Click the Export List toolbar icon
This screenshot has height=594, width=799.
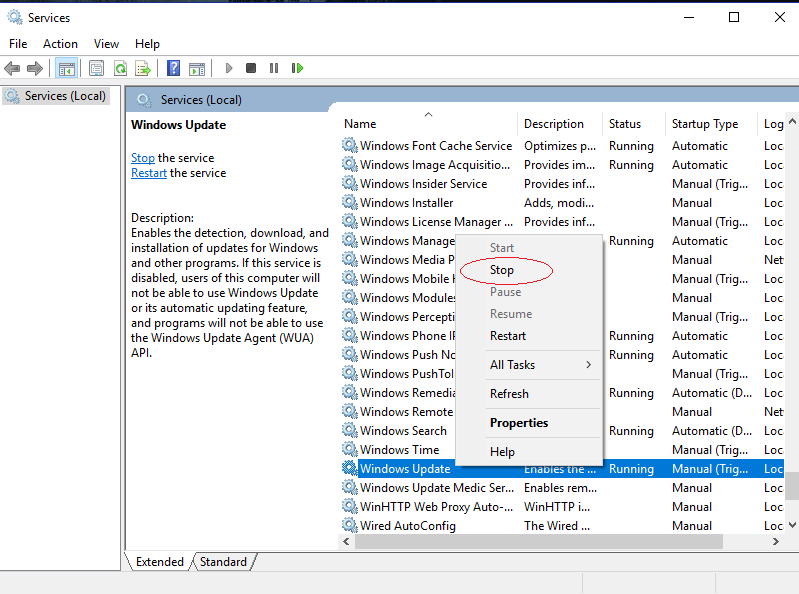pos(143,68)
